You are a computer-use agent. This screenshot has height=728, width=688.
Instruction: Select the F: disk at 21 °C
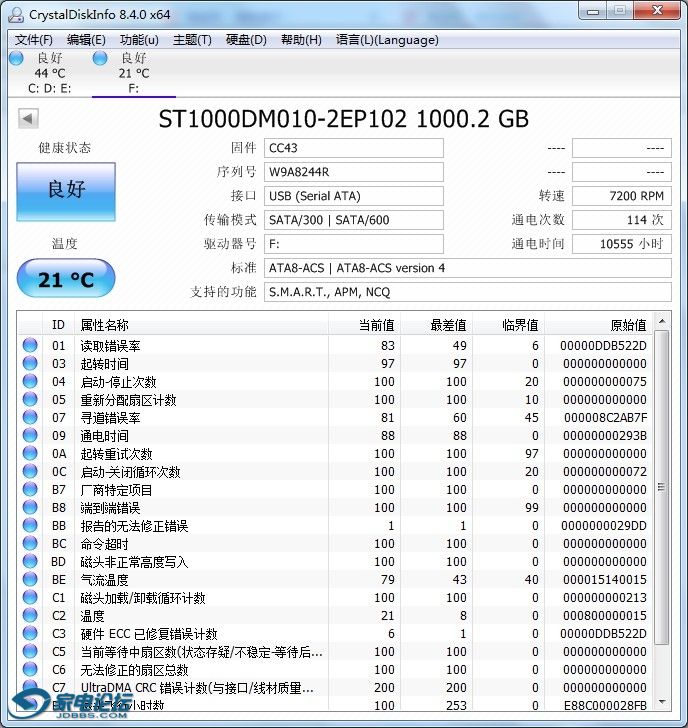pyautogui.click(x=134, y=73)
